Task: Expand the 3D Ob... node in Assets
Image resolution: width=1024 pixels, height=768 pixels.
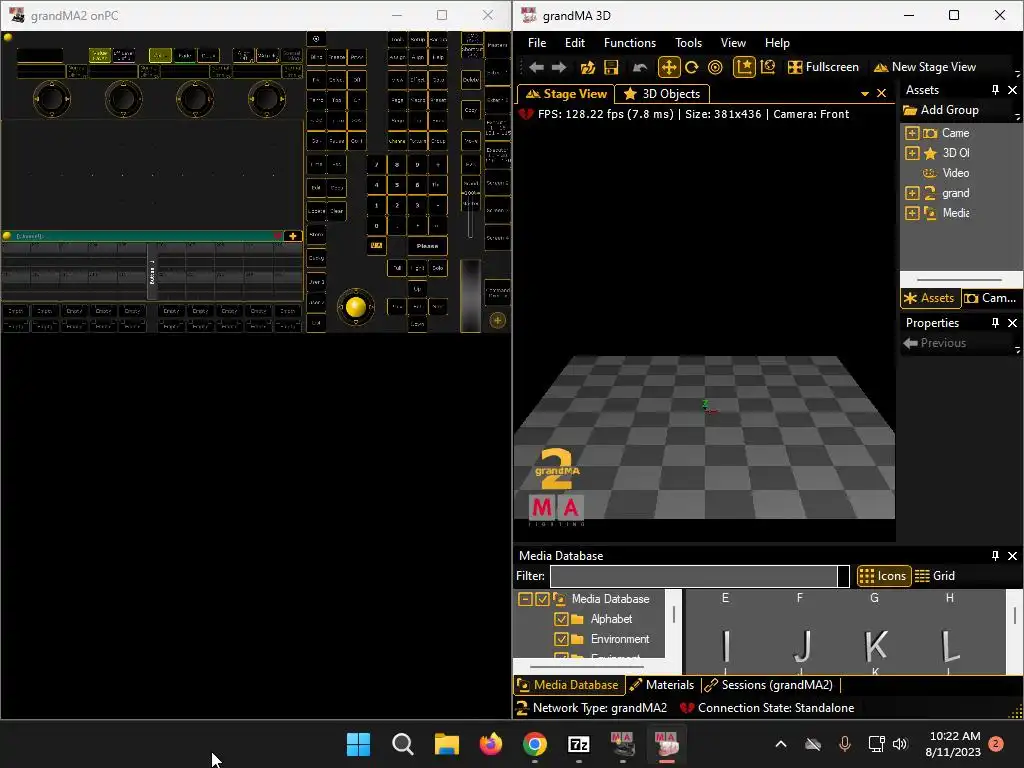Action: [912, 153]
